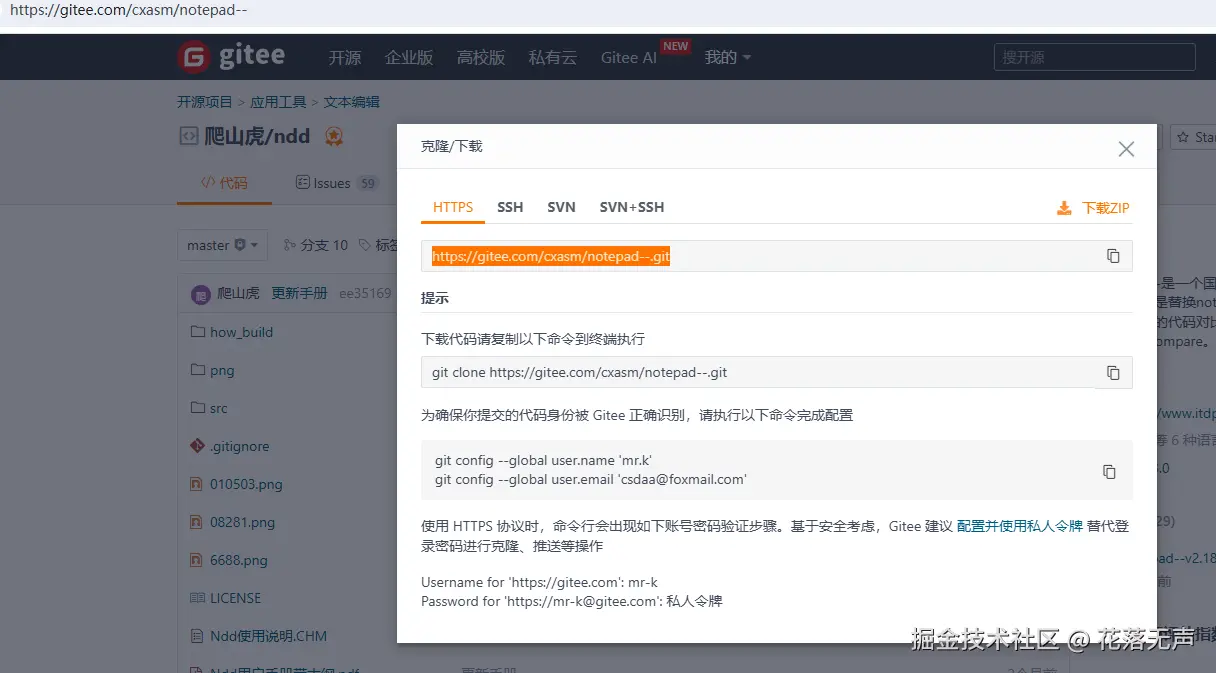Switch to the SSH tab
This screenshot has width=1216, height=673.
point(510,207)
